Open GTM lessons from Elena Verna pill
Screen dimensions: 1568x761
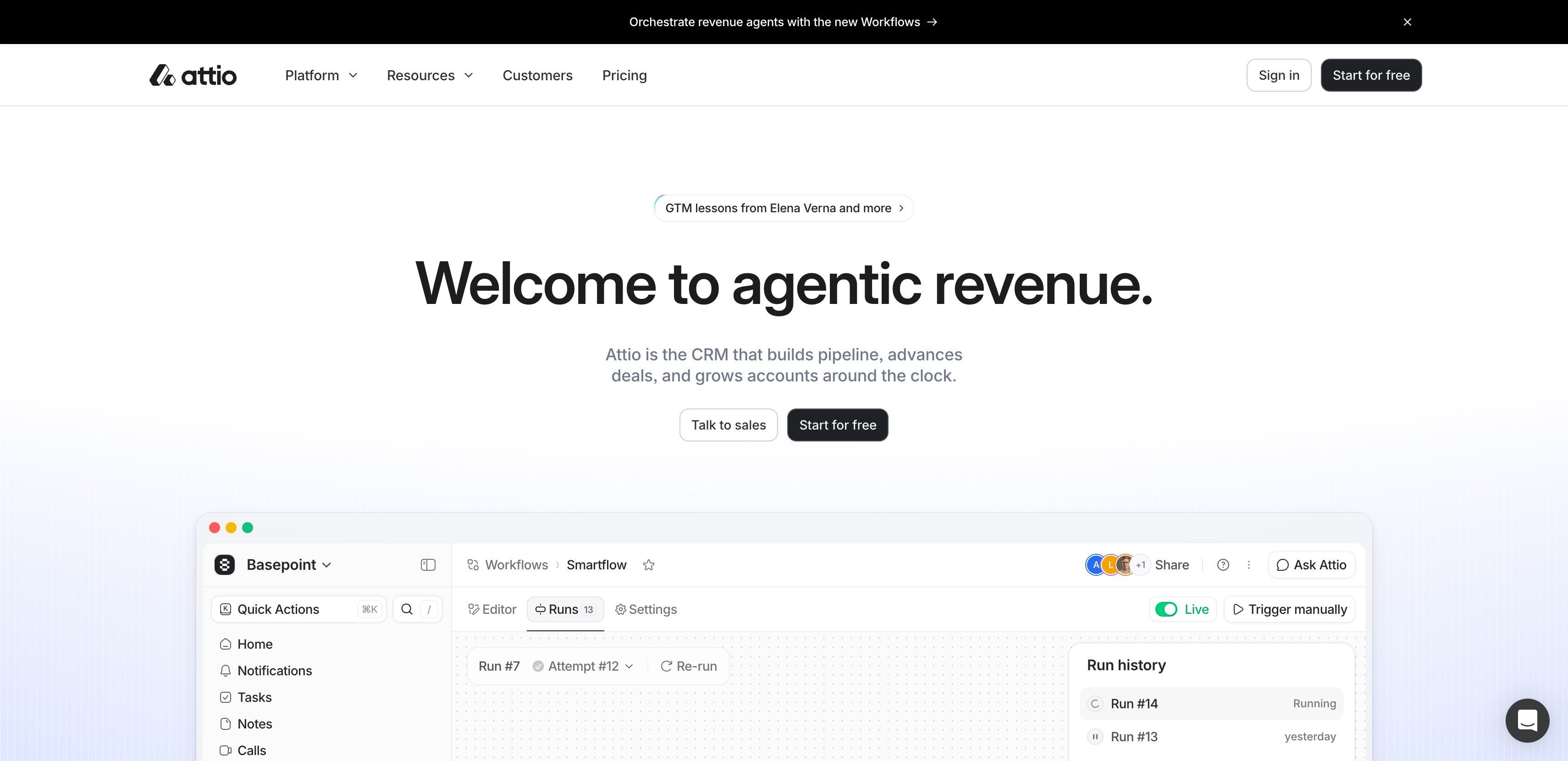click(x=784, y=208)
